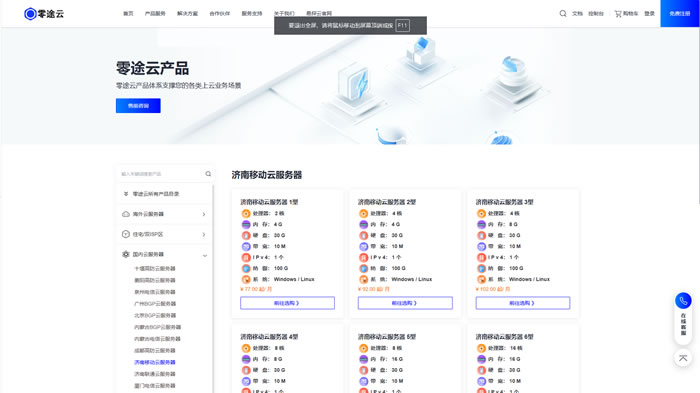Click the 济南移动云服务器 2型 card title
The image size is (700, 393).
(387, 202)
